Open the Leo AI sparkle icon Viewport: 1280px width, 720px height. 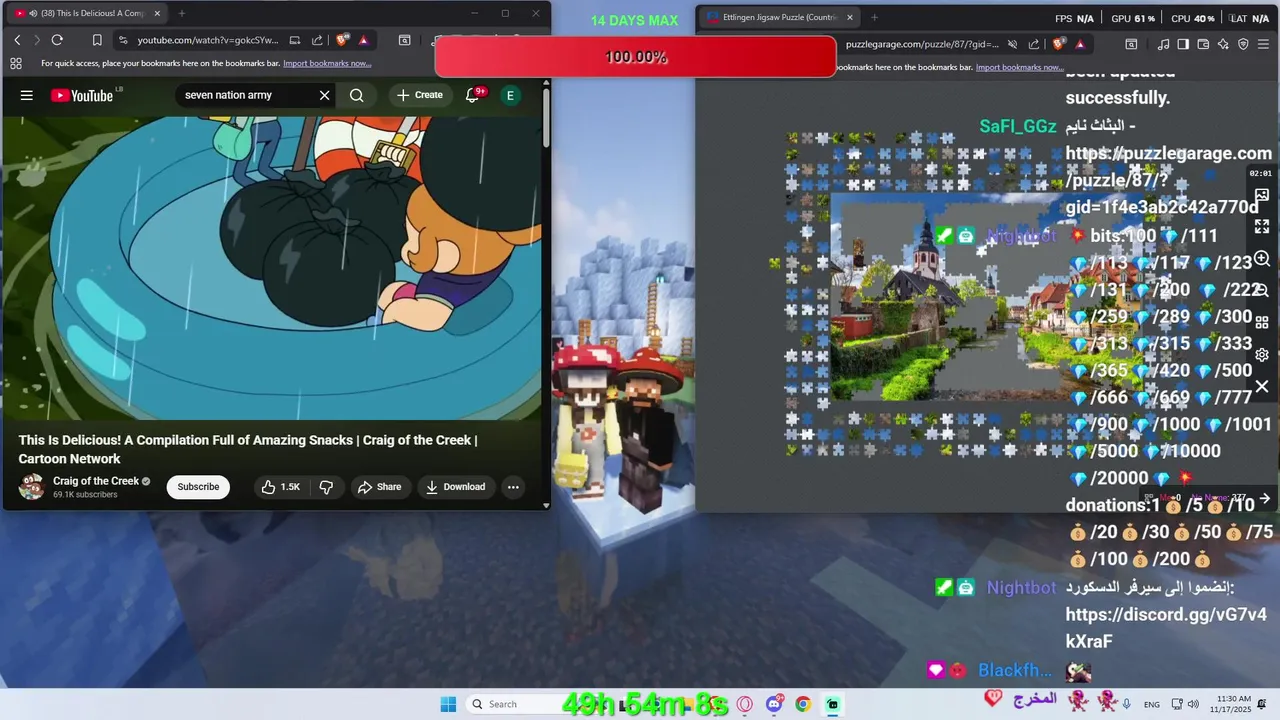coord(1223,44)
